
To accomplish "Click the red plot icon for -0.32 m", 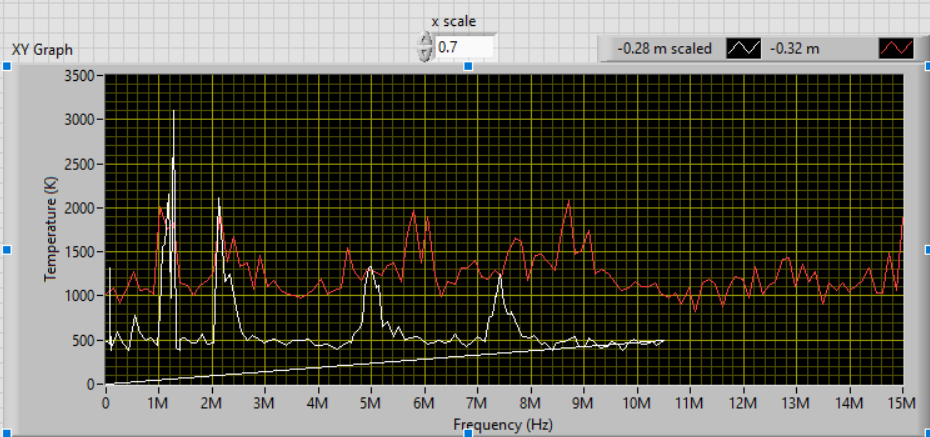I will [x=895, y=48].
